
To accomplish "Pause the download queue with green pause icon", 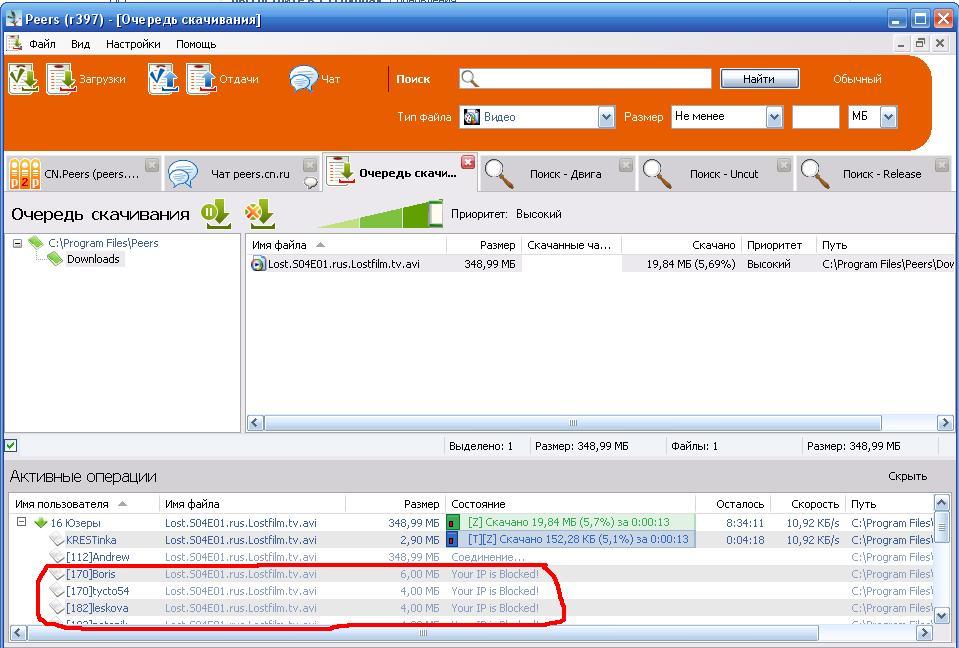I will tap(217, 213).
